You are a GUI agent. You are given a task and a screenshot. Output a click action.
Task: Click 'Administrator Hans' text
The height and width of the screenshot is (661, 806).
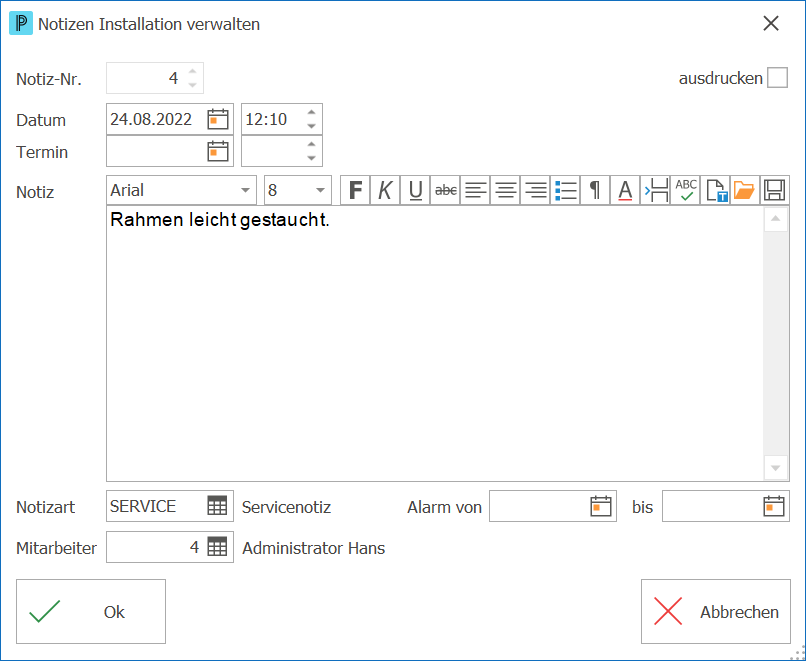coord(314,548)
